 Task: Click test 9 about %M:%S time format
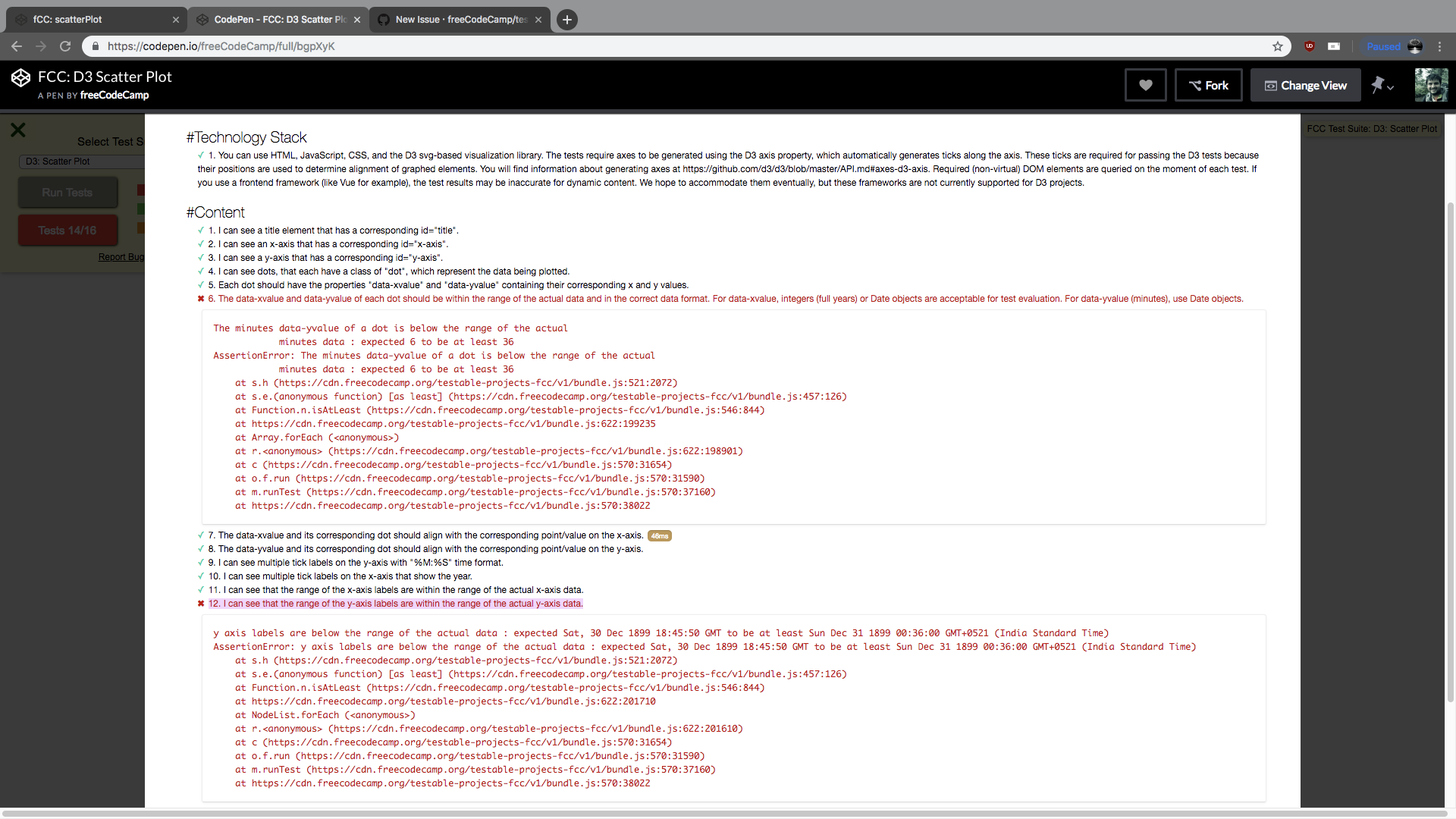pos(356,563)
